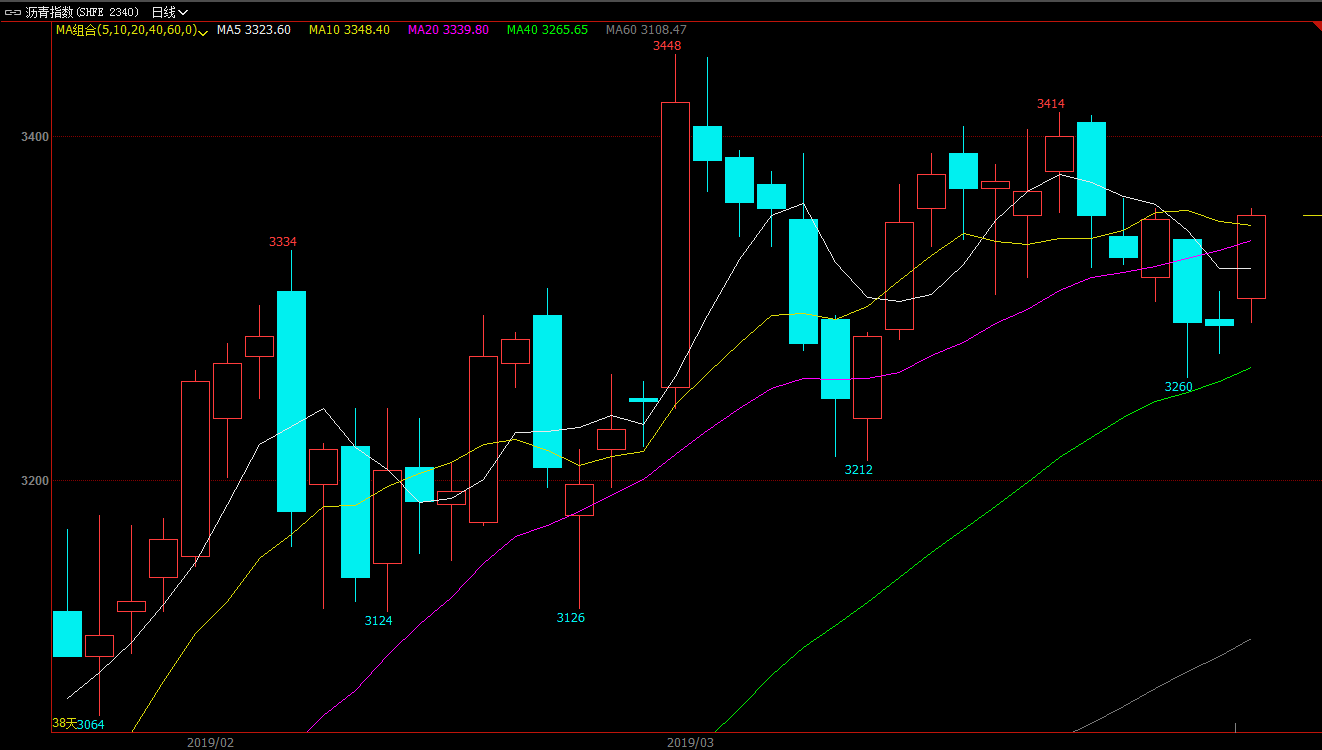Click the 3334 high price label
This screenshot has height=750, width=1322.
(x=283, y=242)
